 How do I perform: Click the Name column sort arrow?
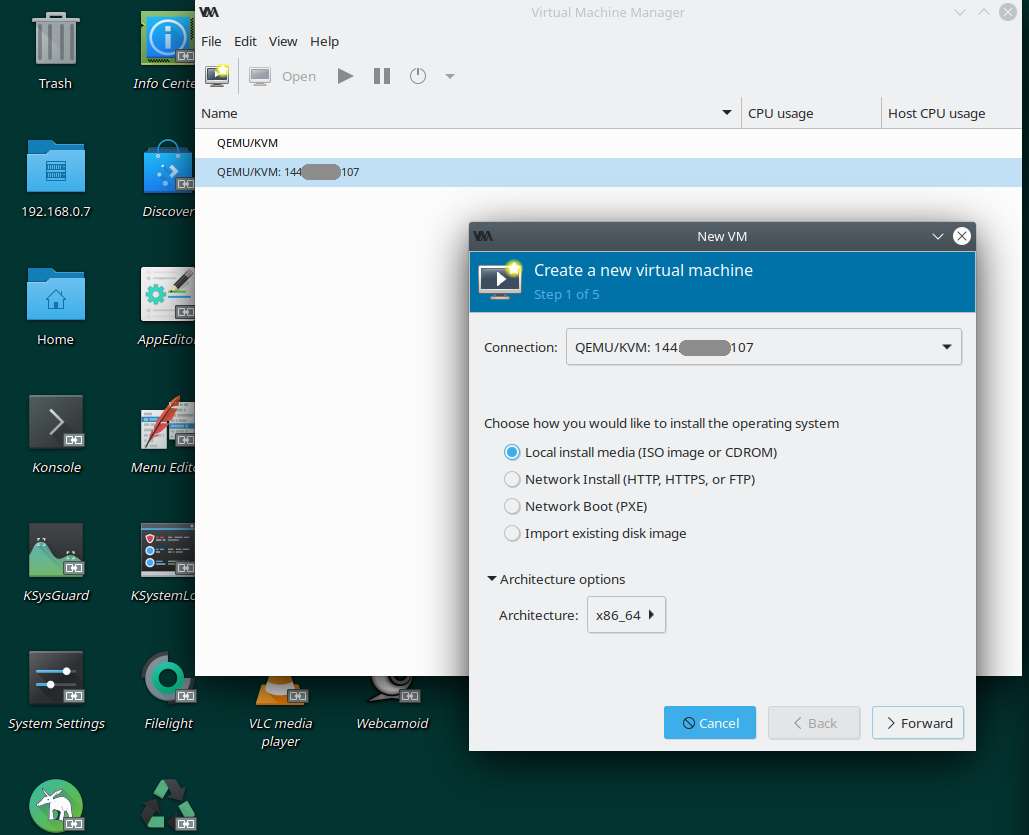726,113
